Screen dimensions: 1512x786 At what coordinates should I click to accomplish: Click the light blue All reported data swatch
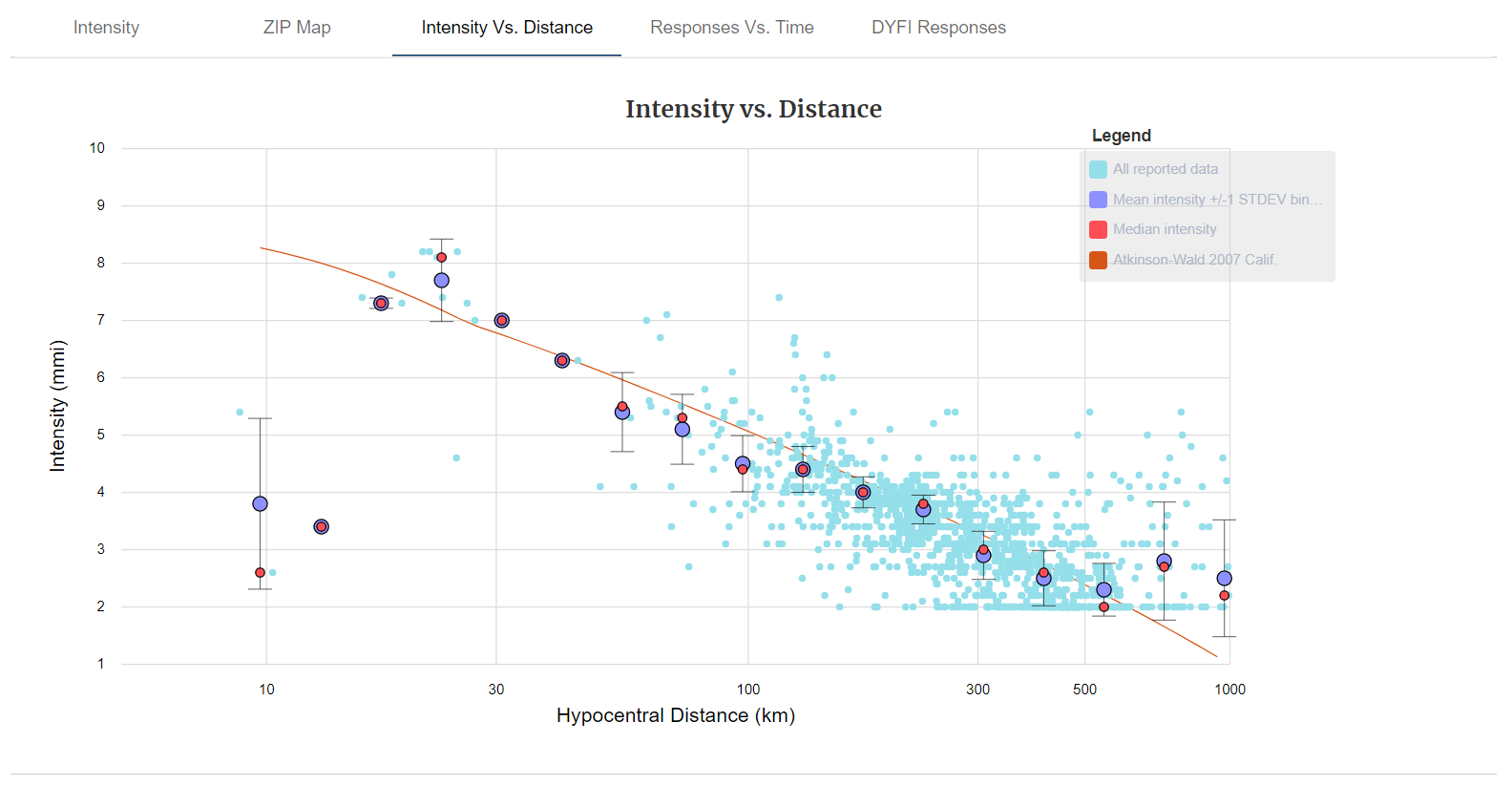pyautogui.click(x=1099, y=169)
